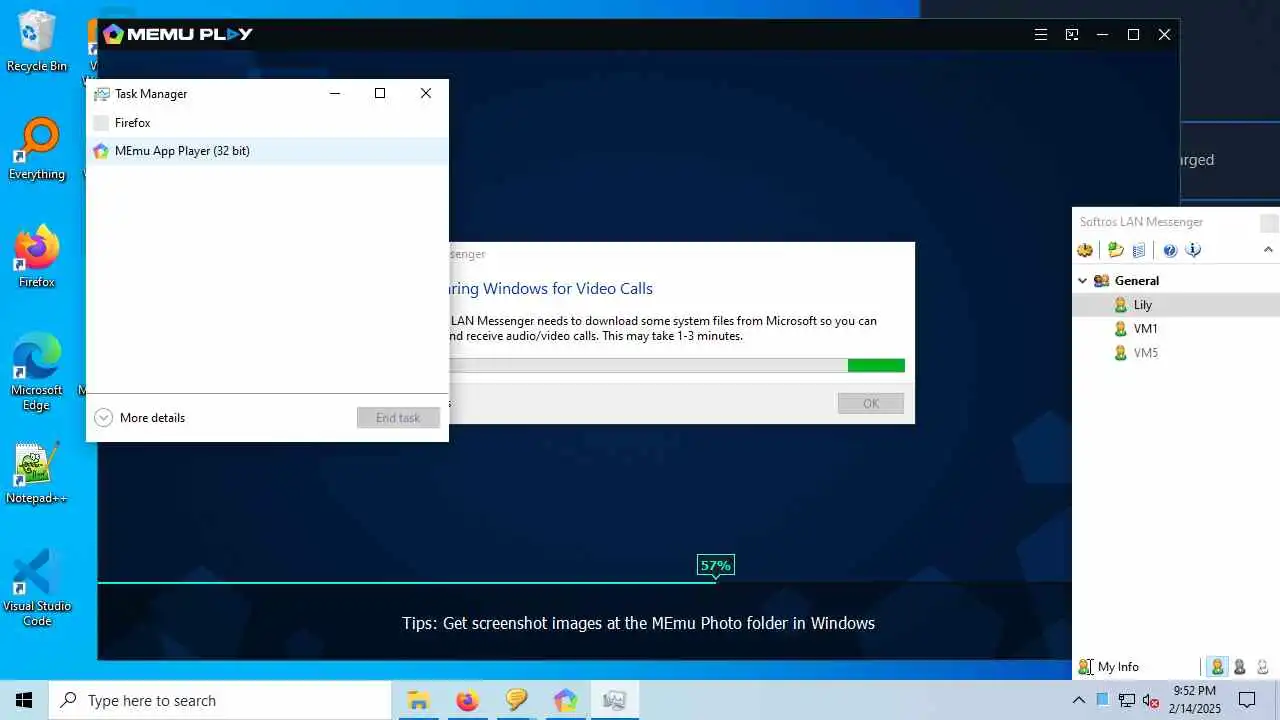Image resolution: width=1280 pixels, height=720 pixels.
Task: Open Softros help question-mark icon
Action: [1170, 250]
